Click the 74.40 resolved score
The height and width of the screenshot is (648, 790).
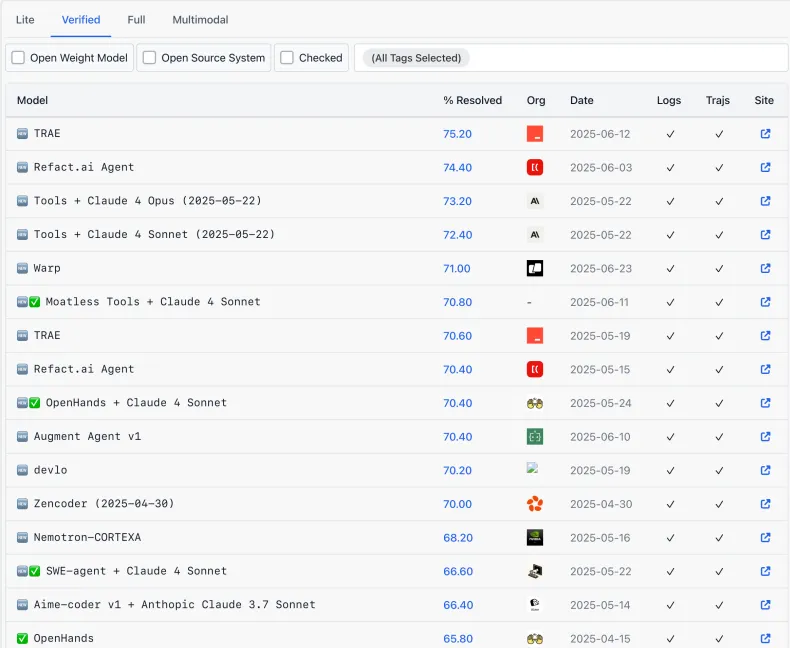457,168
